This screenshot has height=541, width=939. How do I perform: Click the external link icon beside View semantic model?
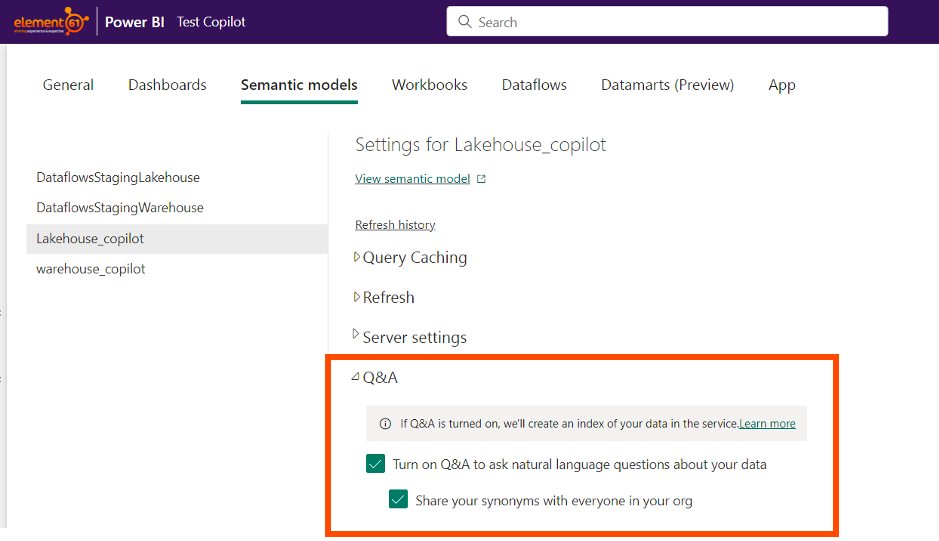pyautogui.click(x=481, y=179)
